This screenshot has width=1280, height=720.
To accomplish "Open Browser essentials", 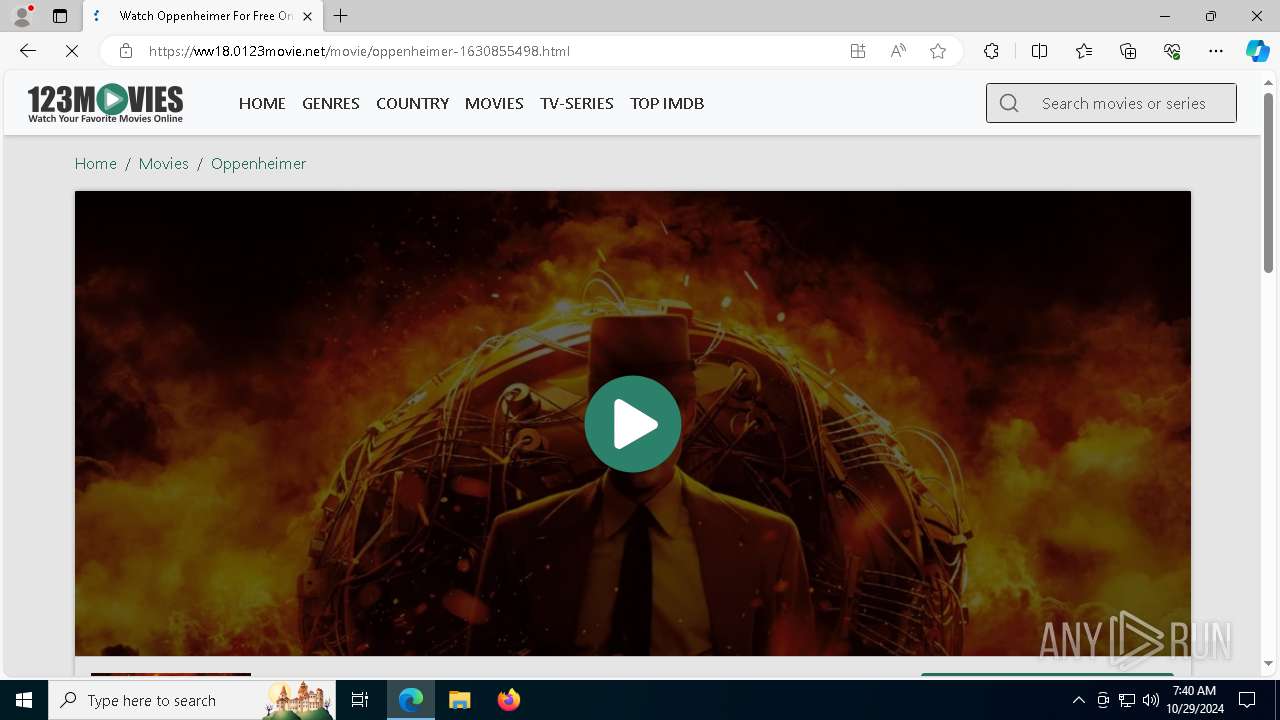I will point(1172,51).
